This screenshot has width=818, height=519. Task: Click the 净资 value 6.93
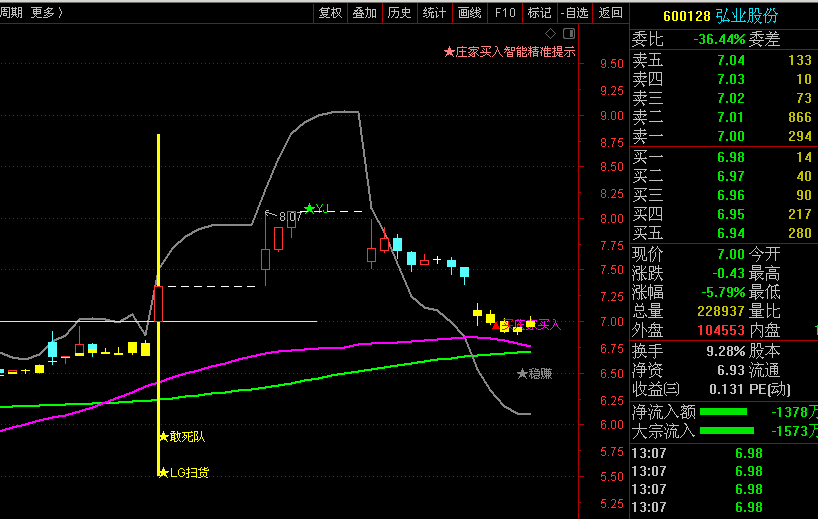coord(731,370)
